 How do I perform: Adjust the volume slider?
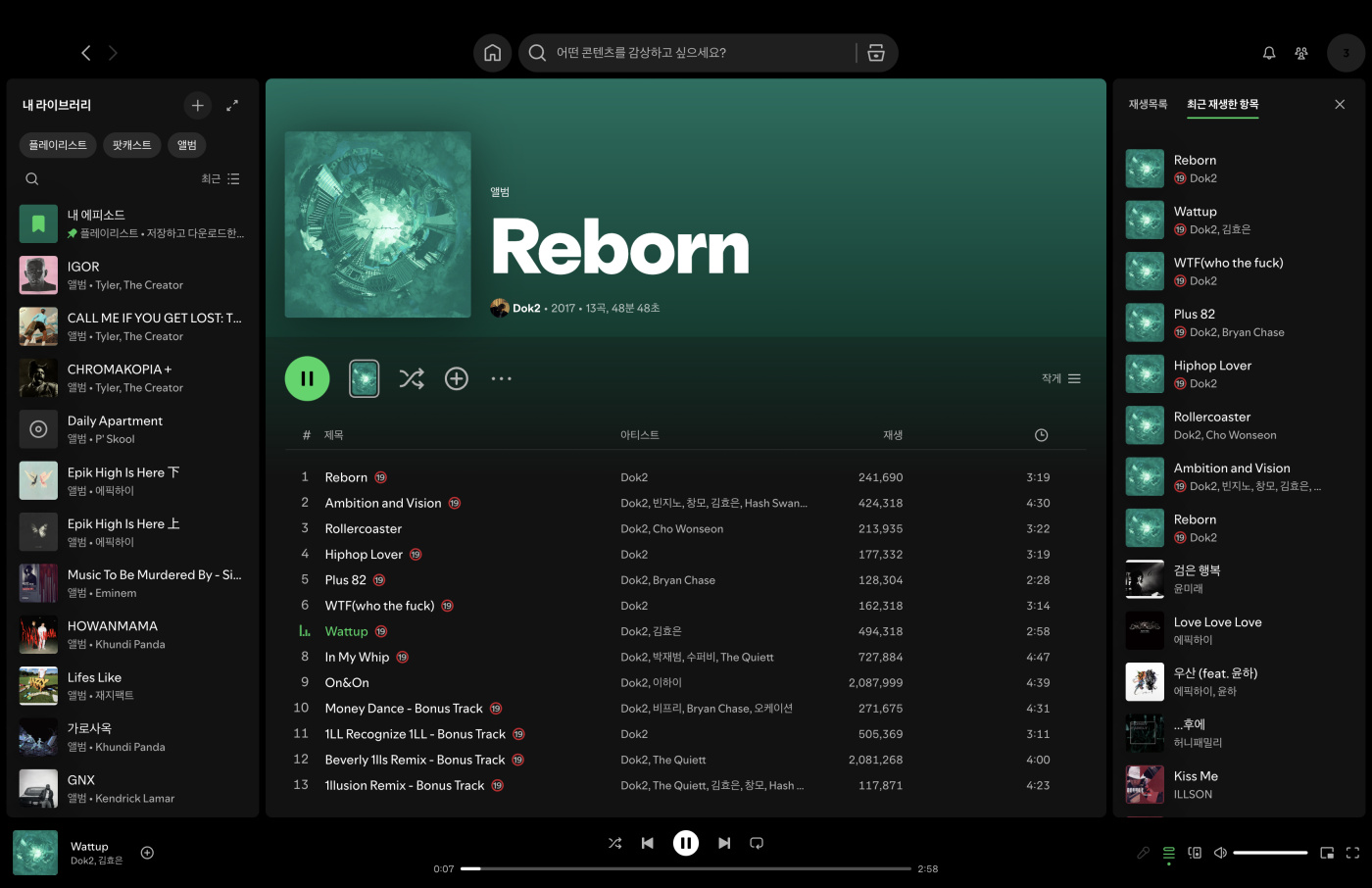pos(1270,853)
